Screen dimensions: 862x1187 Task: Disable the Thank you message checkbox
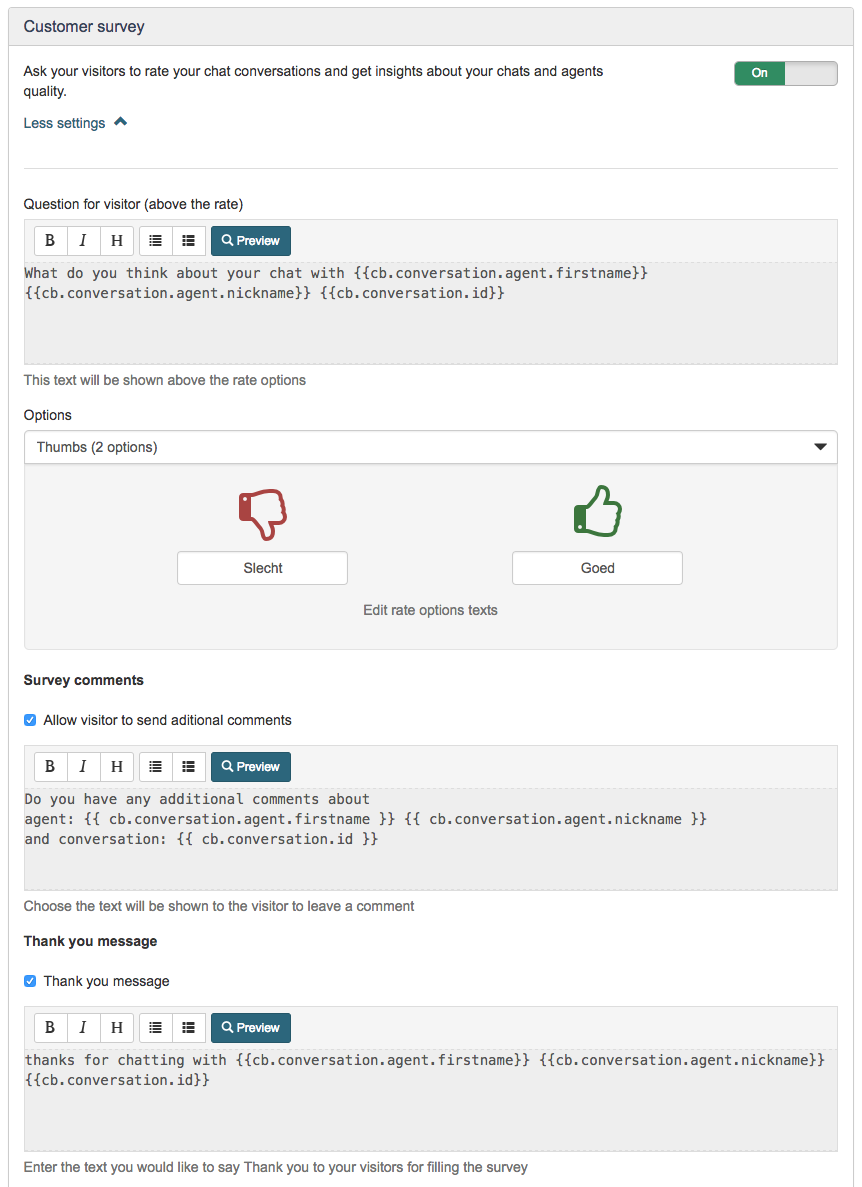pos(30,981)
